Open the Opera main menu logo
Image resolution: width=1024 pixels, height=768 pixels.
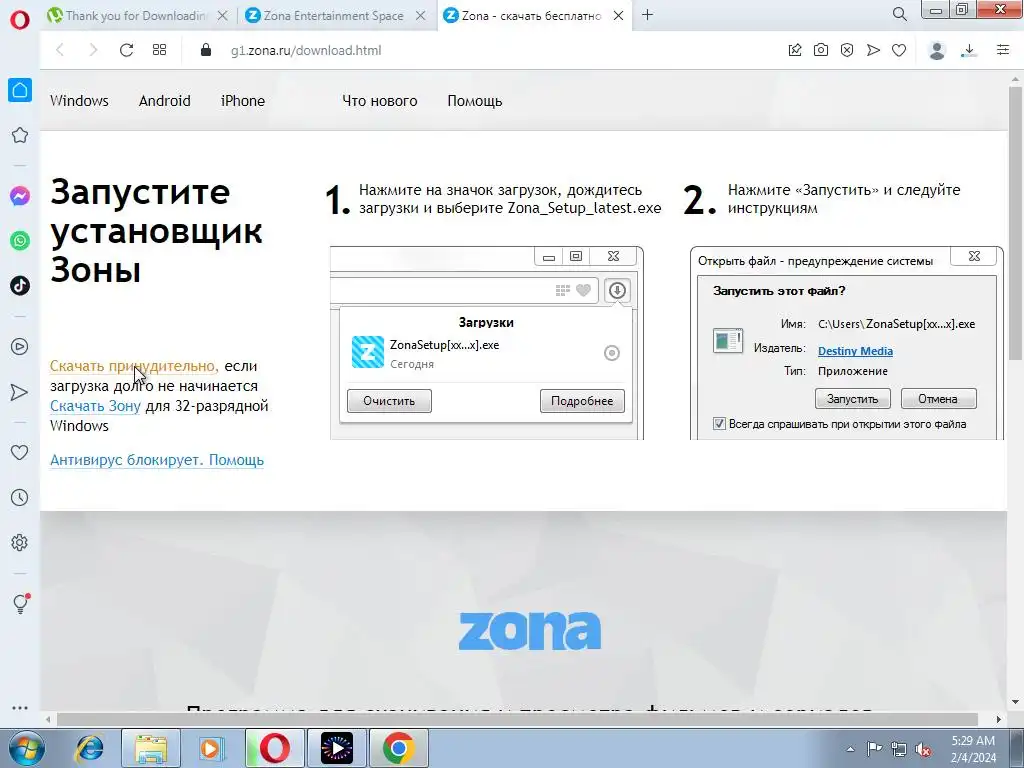(20, 20)
